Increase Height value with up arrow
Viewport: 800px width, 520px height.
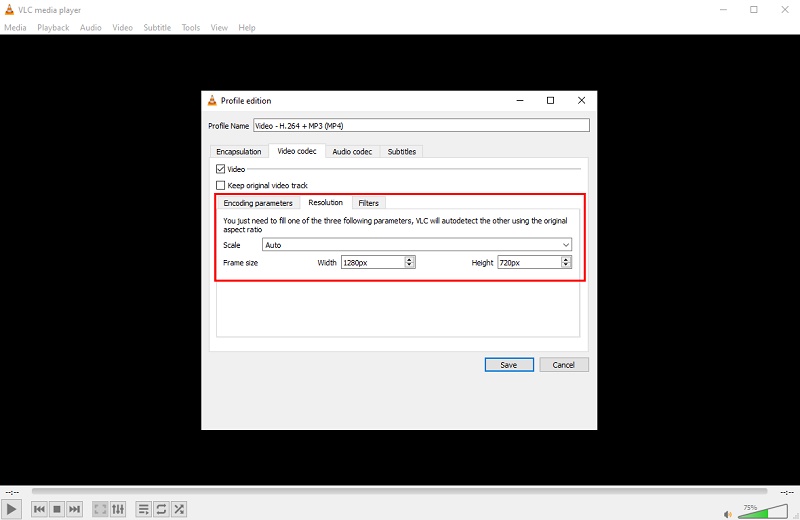565,259
